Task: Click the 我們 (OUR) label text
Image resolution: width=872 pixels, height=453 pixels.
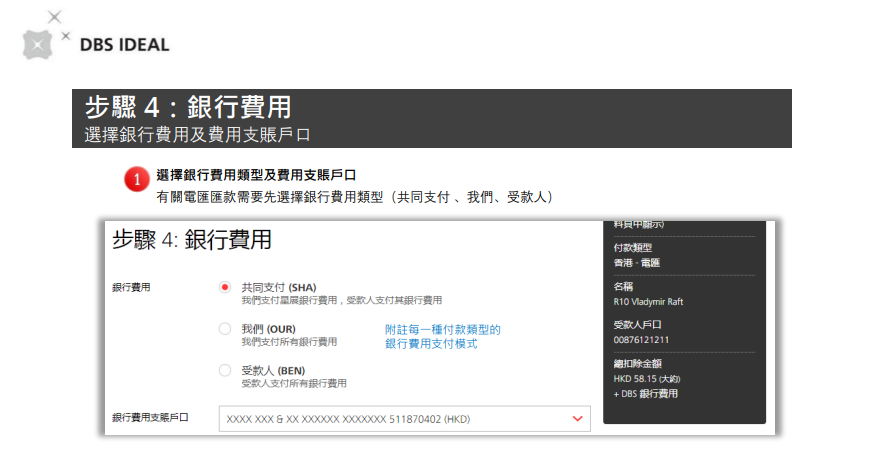Action: pos(269,329)
